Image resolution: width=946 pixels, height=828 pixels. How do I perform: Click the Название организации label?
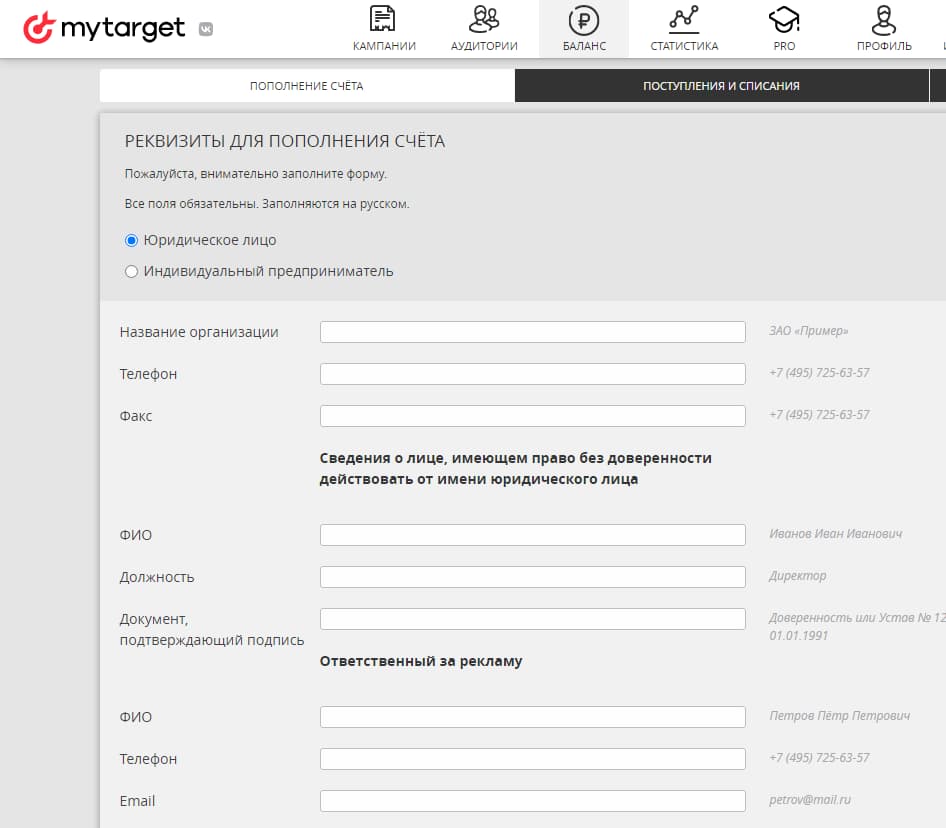(x=199, y=332)
